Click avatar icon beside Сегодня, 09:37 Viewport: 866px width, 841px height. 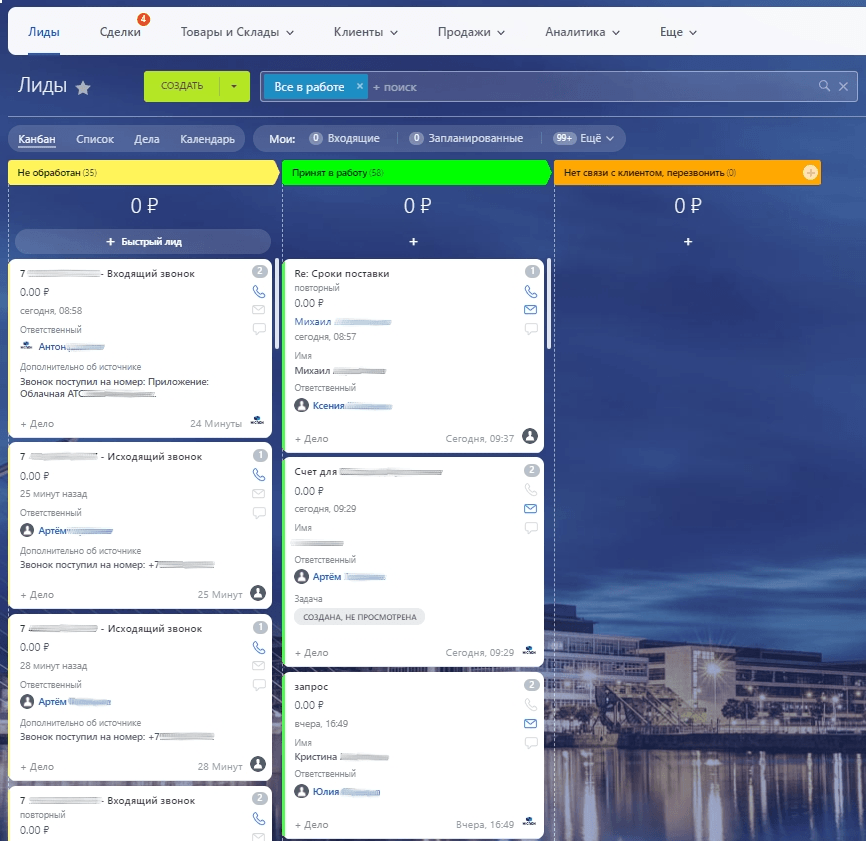530,436
